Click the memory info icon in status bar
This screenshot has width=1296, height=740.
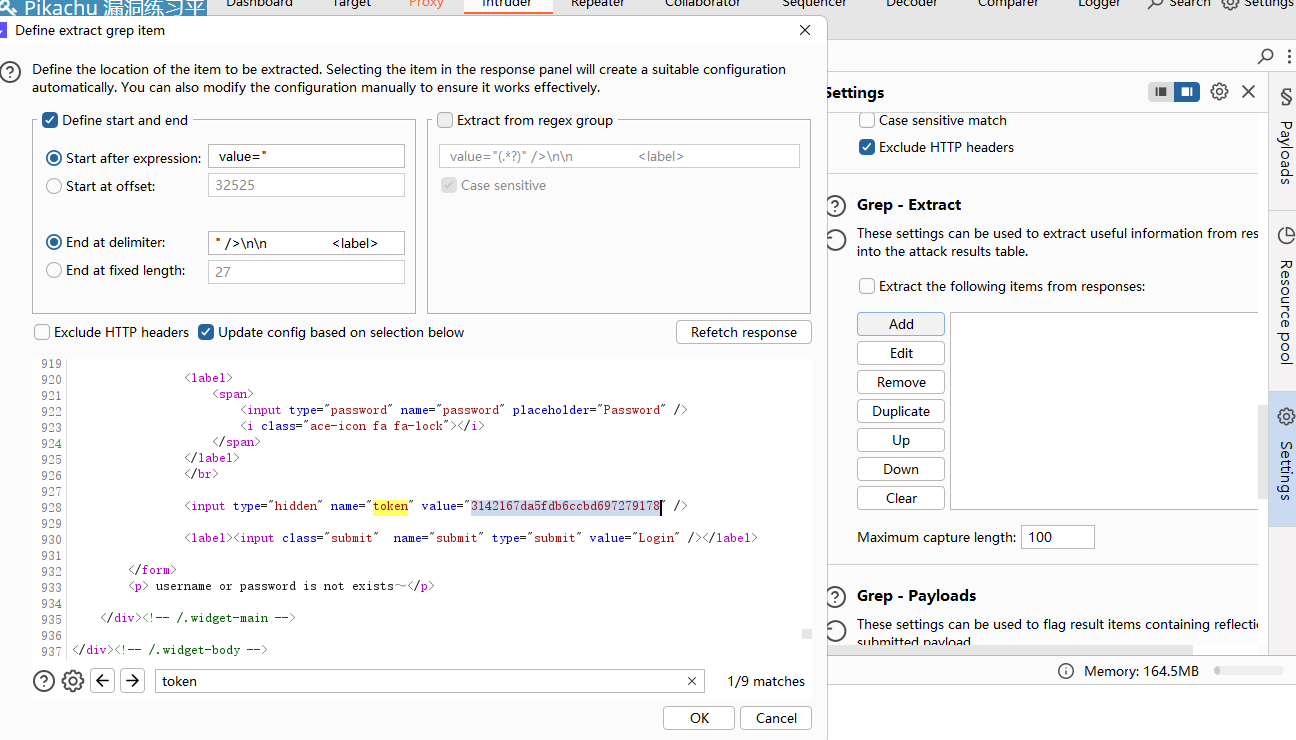1066,671
